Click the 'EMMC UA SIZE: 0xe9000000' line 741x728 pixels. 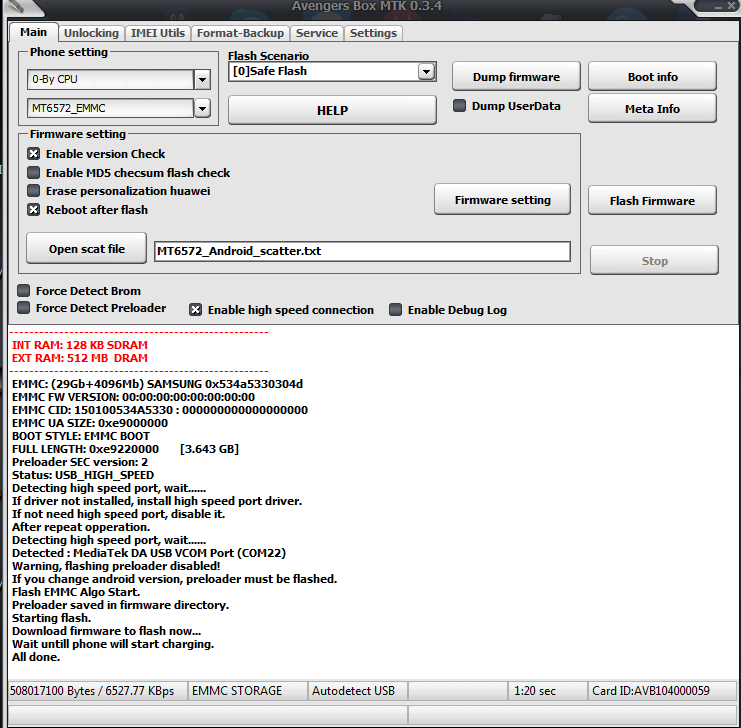pos(90,423)
